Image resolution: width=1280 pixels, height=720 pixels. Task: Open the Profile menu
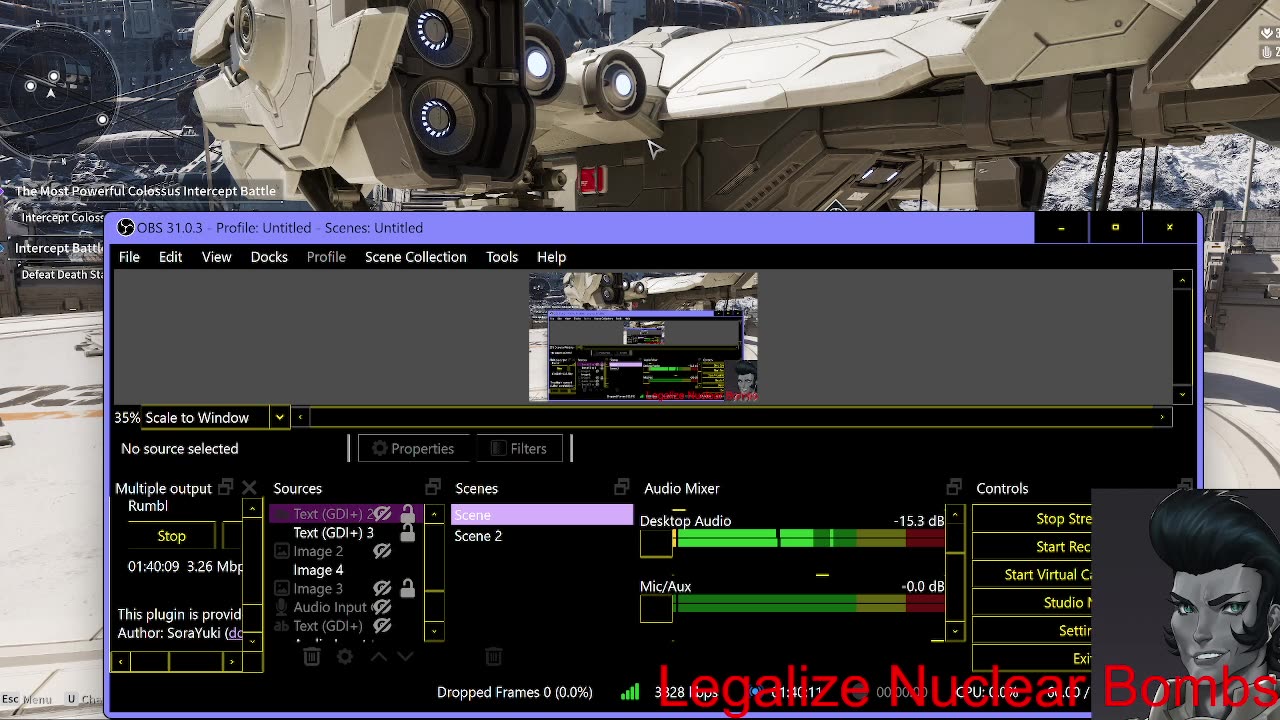tap(326, 257)
